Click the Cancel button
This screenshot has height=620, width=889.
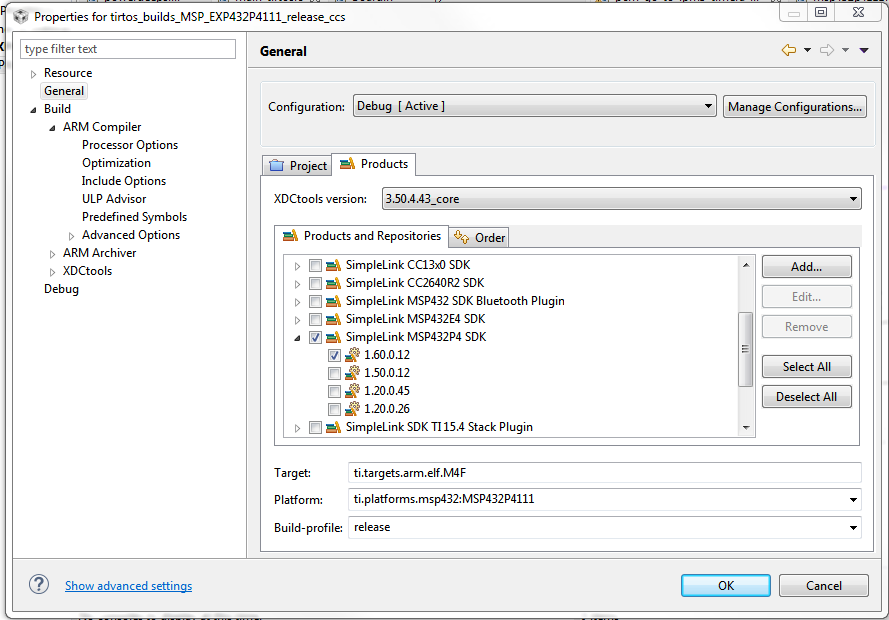[x=823, y=585]
